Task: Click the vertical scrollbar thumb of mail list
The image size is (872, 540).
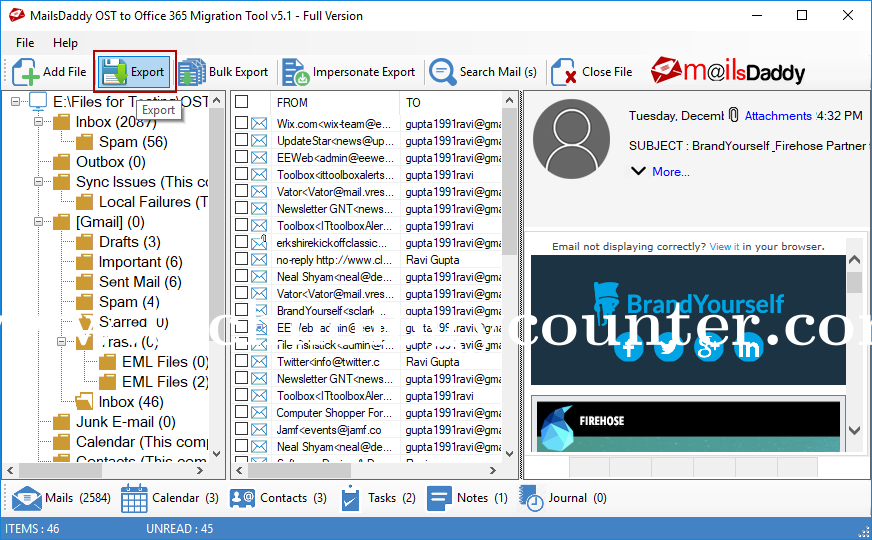Action: [508, 181]
